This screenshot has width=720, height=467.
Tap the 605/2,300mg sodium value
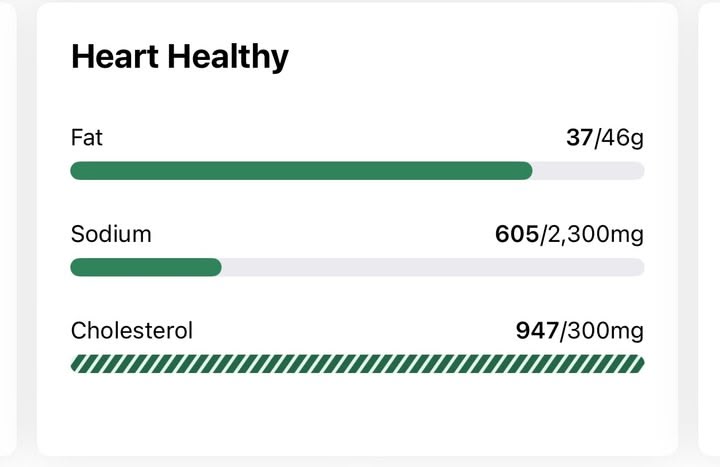(x=569, y=234)
